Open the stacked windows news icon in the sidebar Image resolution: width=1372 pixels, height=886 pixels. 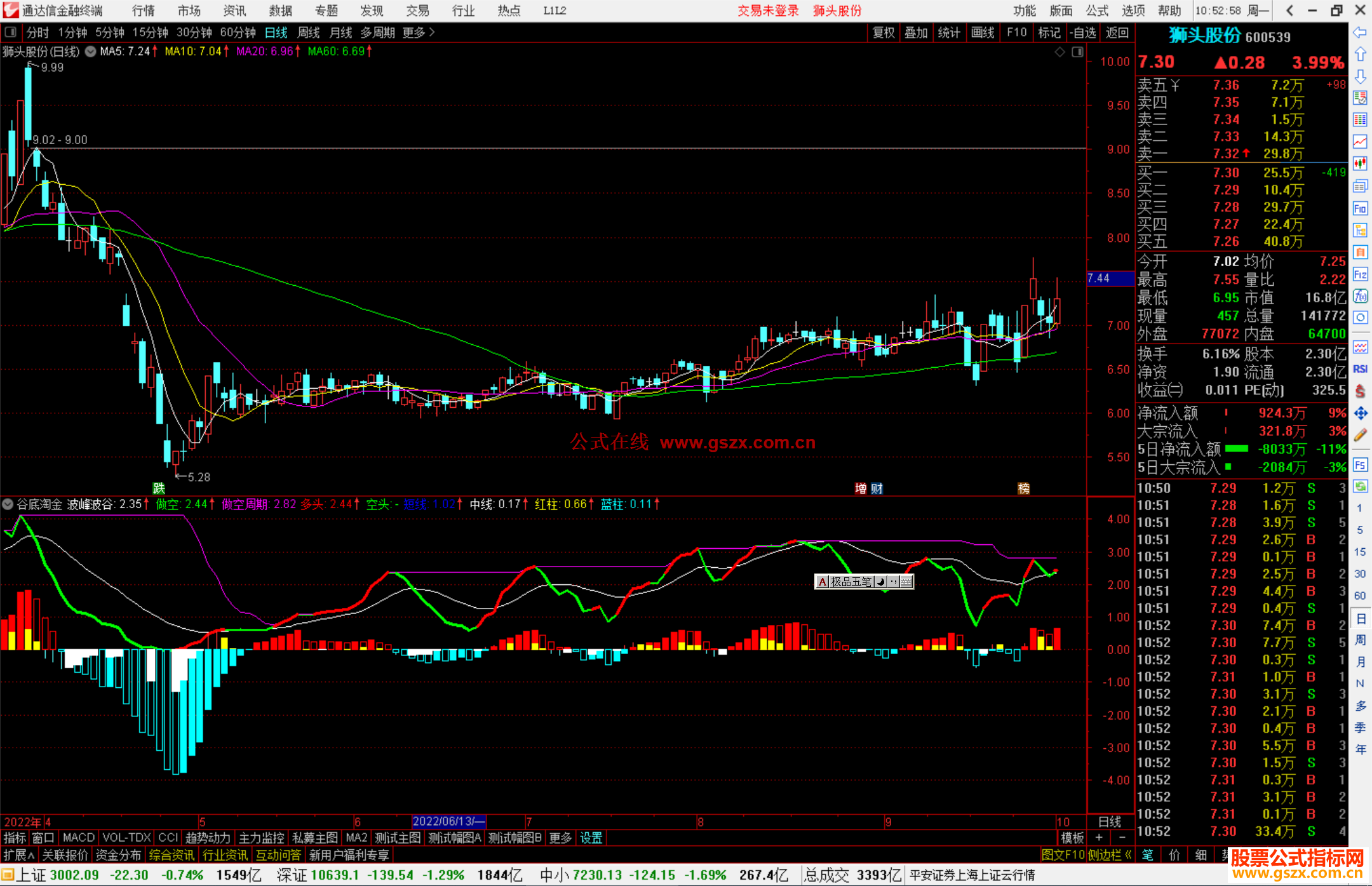1360,185
